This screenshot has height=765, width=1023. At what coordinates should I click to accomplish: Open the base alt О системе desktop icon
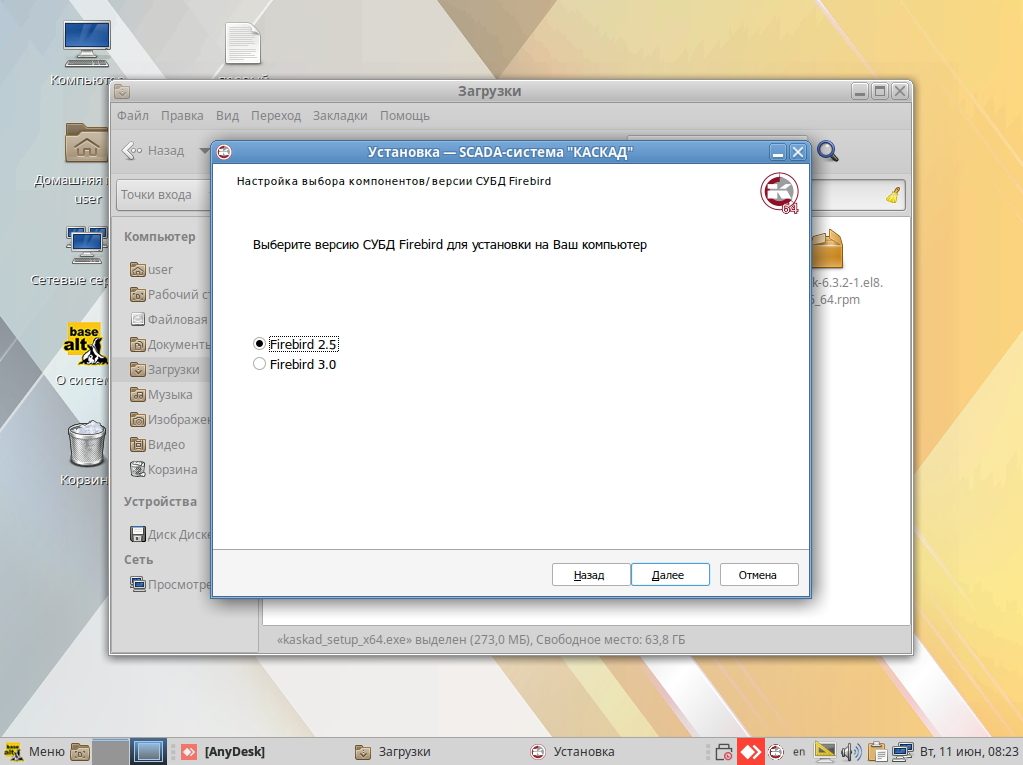coord(85,345)
